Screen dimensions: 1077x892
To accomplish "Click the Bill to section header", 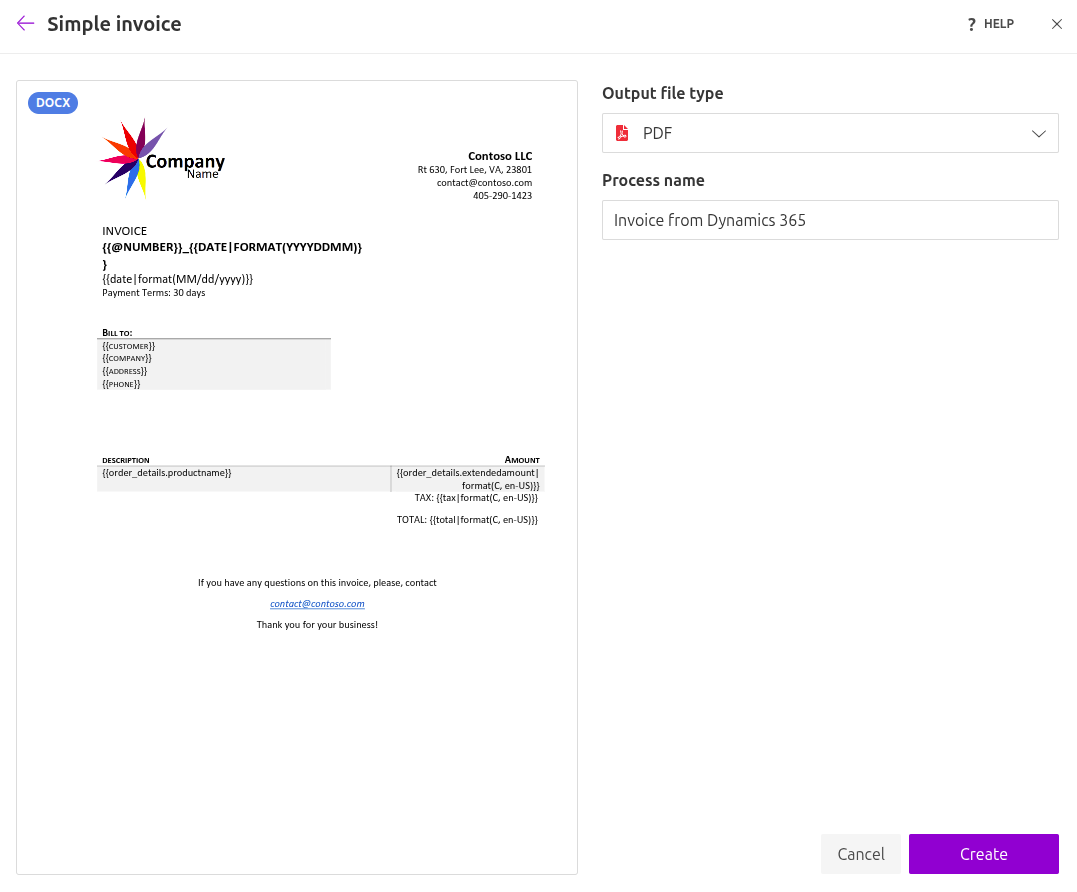I will (117, 332).
